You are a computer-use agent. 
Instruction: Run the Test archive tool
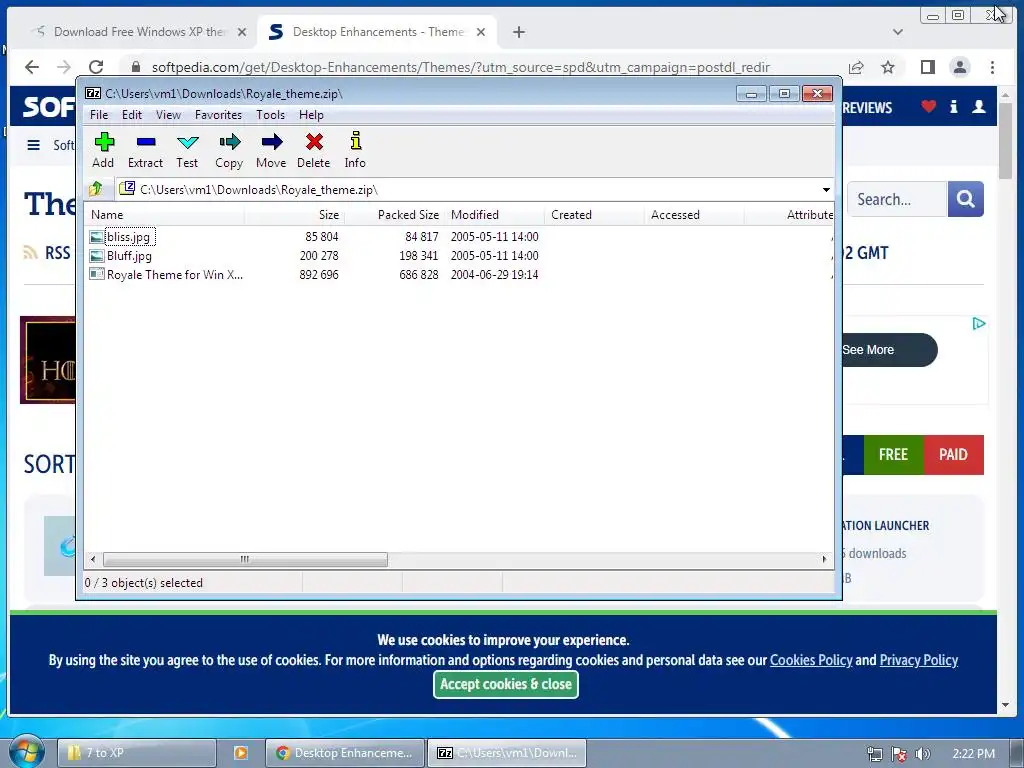[x=187, y=150]
